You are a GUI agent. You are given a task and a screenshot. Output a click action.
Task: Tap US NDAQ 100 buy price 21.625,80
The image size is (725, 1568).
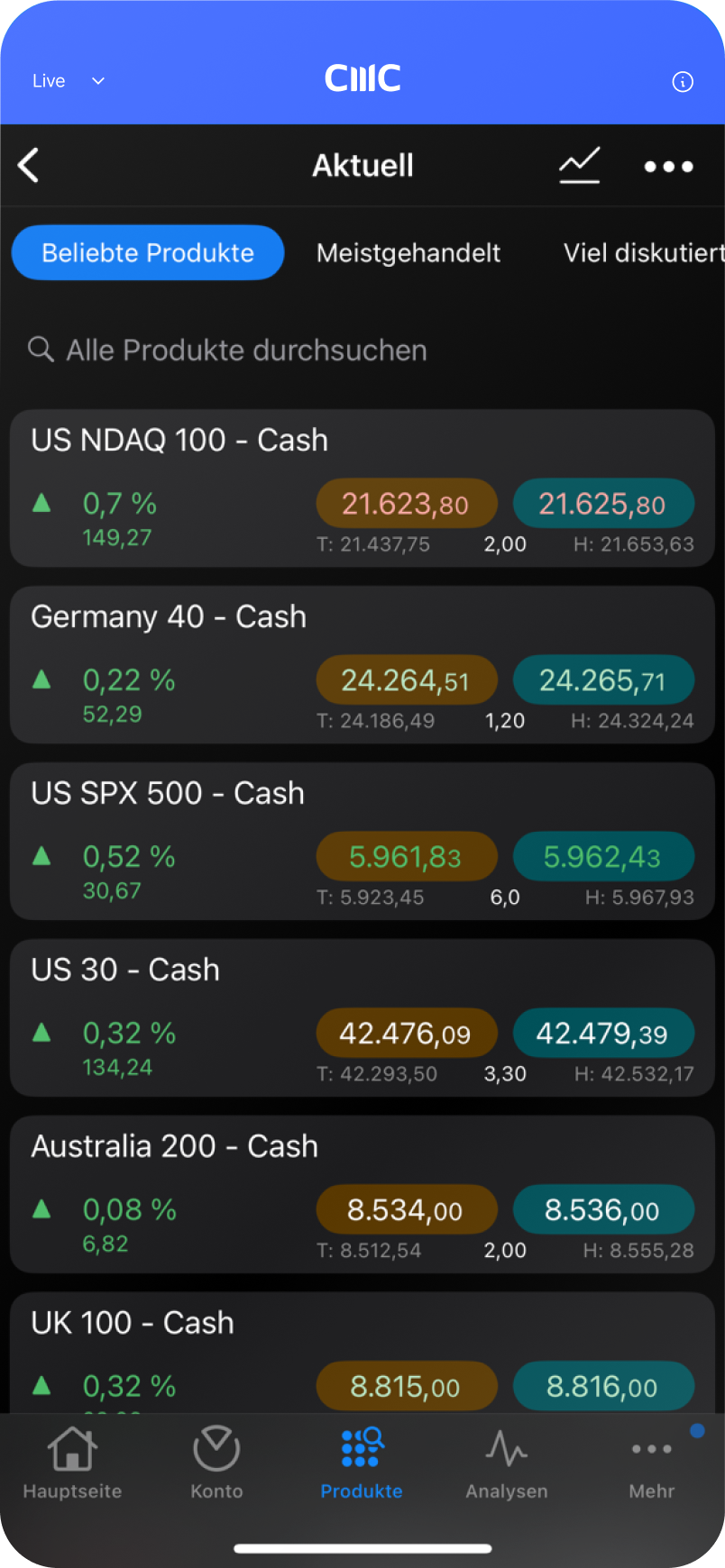[602, 504]
